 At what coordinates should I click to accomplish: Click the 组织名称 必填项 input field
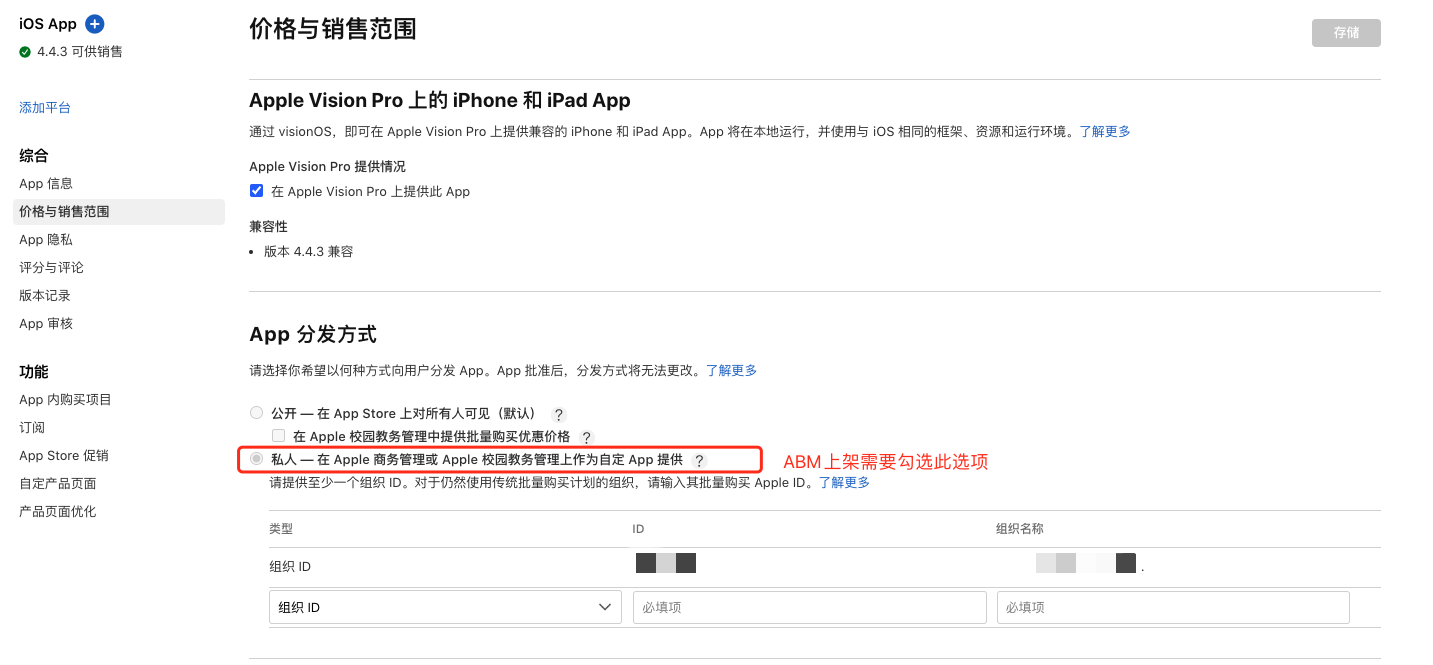click(1173, 607)
